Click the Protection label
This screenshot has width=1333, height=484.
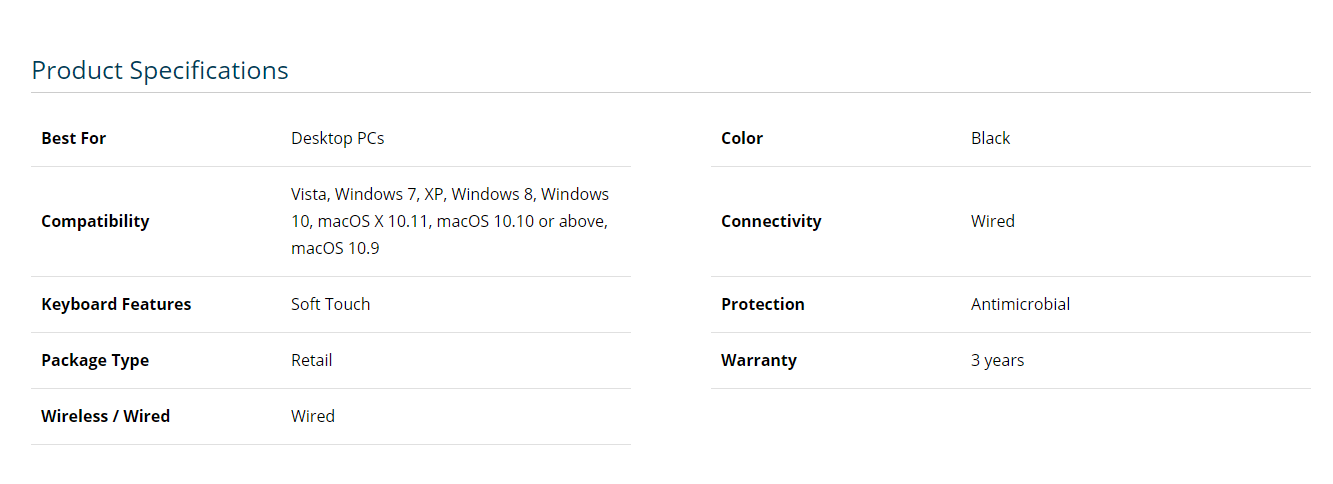762,304
